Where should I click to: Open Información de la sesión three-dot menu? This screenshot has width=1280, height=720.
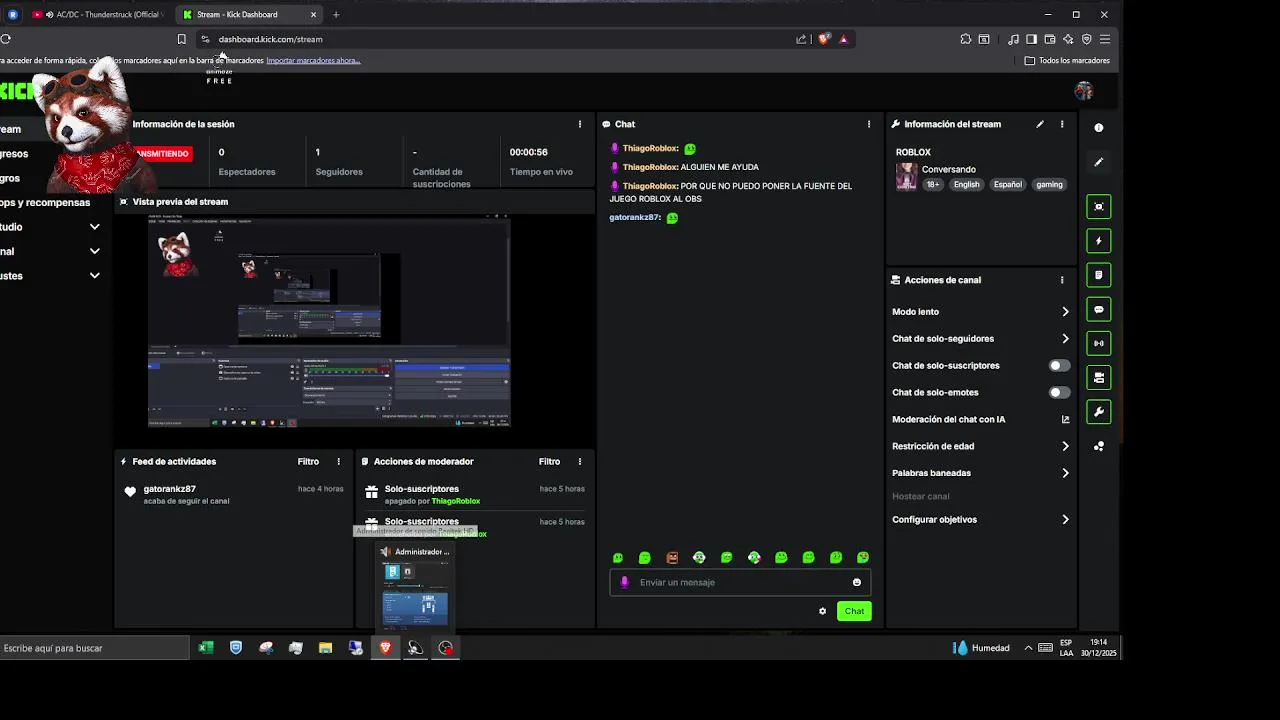[579, 124]
